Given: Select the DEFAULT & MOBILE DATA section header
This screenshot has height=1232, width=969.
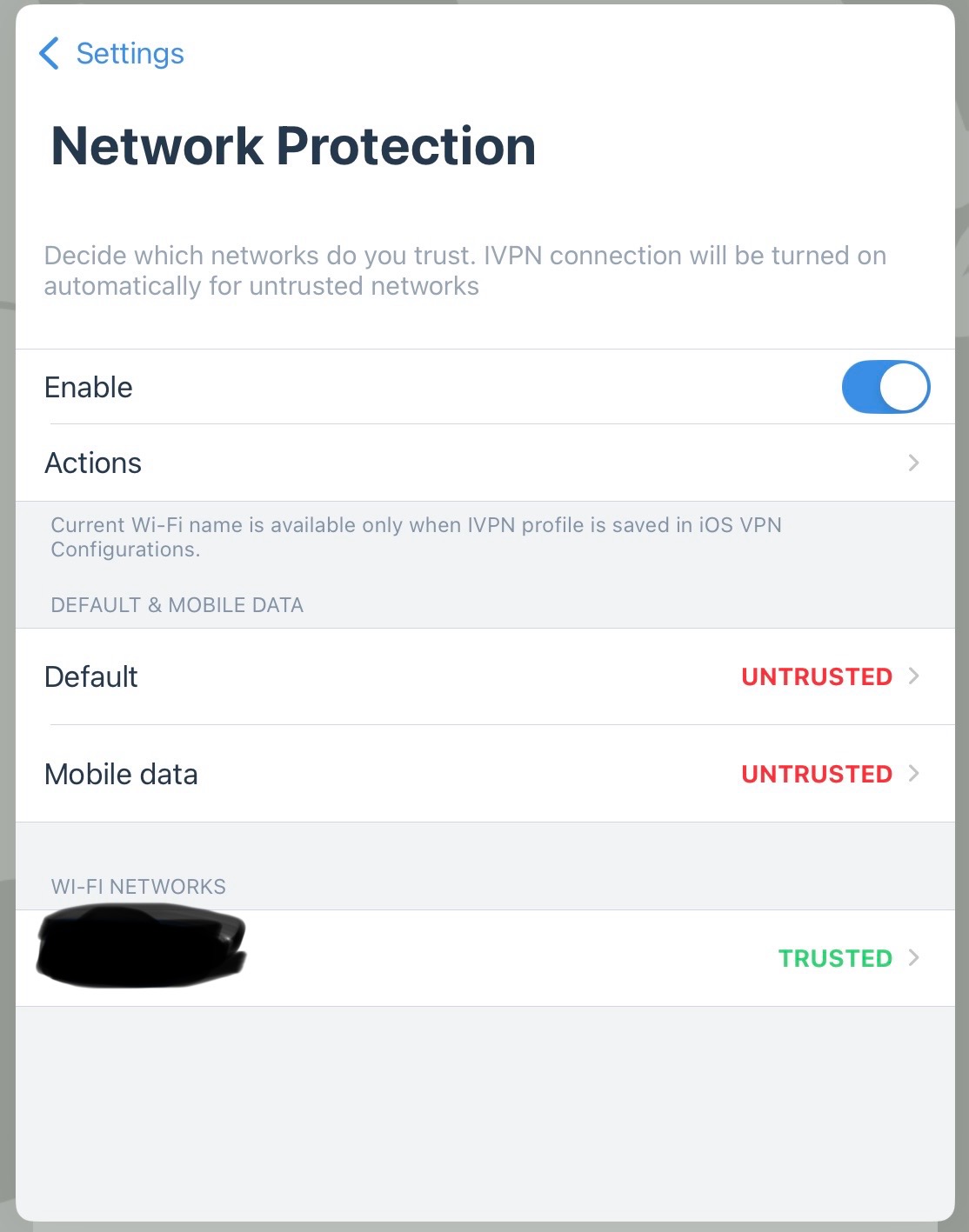Looking at the screenshot, I should (x=177, y=605).
